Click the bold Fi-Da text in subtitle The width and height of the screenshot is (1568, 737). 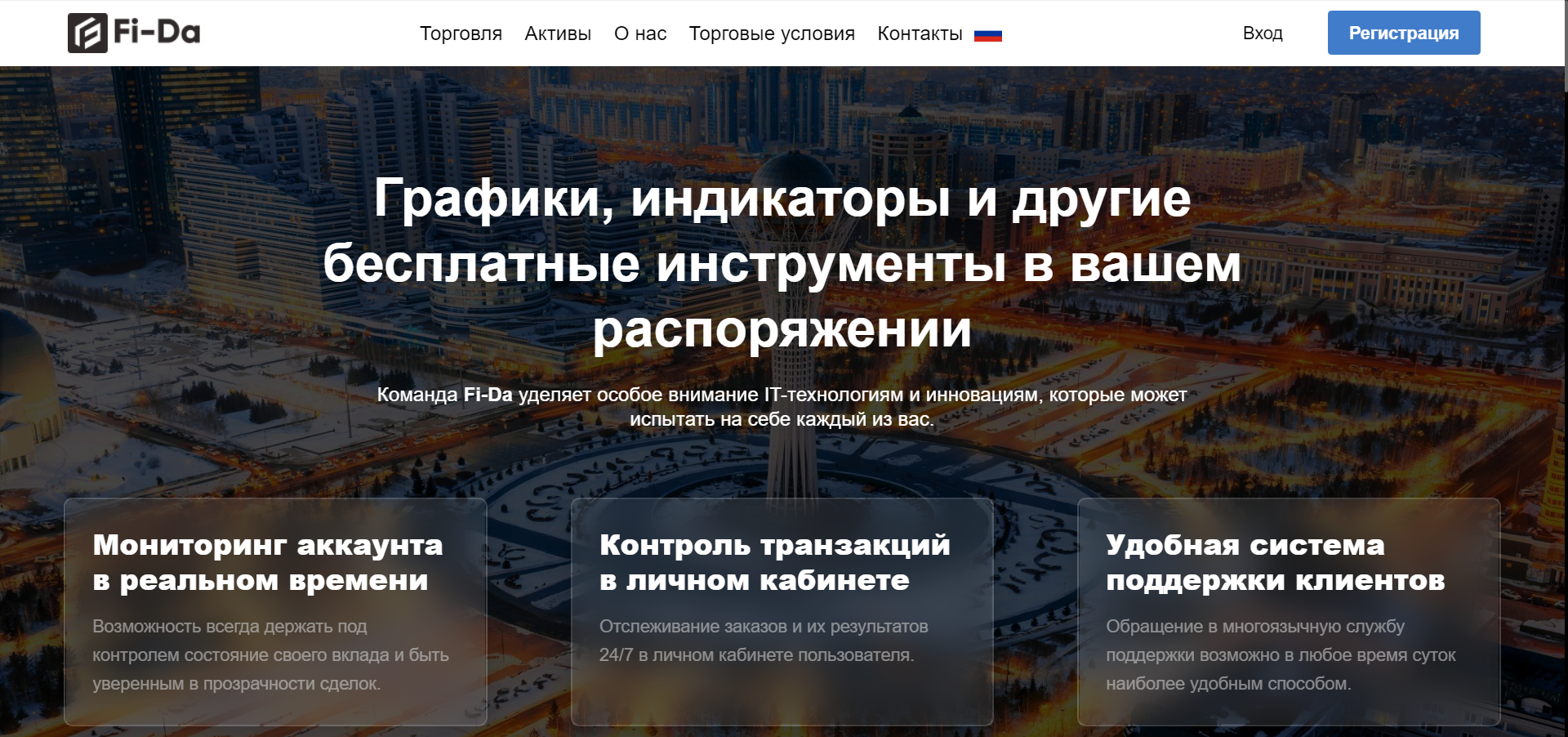(x=488, y=395)
